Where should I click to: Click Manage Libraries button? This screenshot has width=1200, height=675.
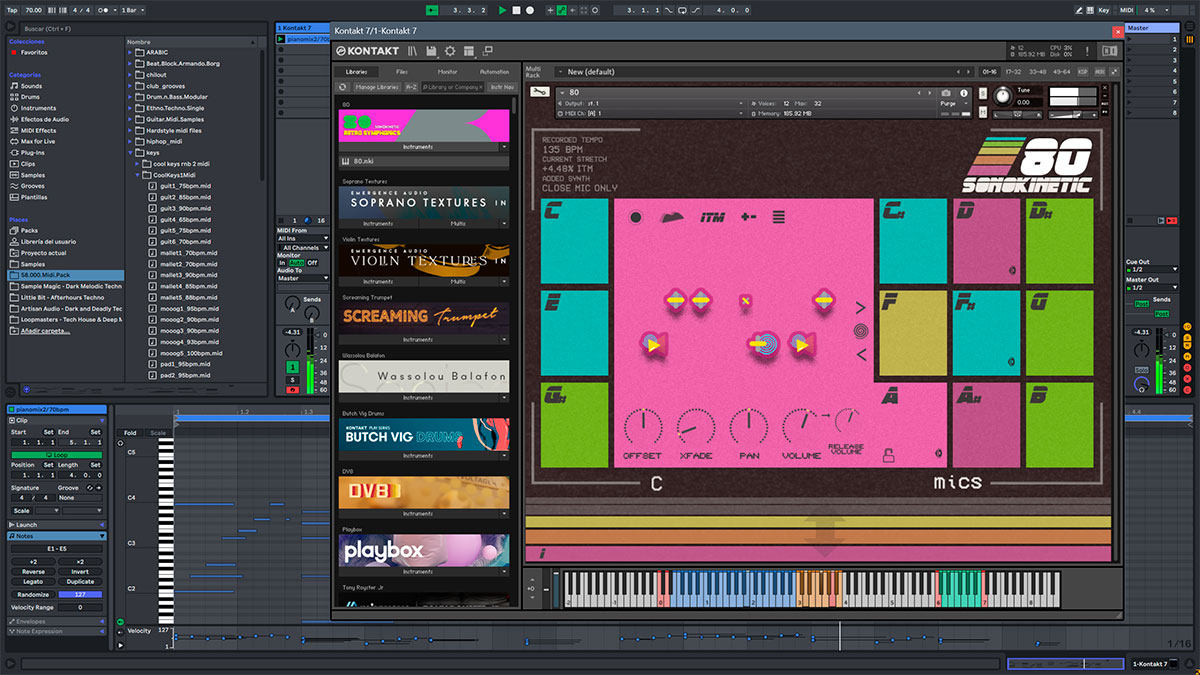click(376, 87)
